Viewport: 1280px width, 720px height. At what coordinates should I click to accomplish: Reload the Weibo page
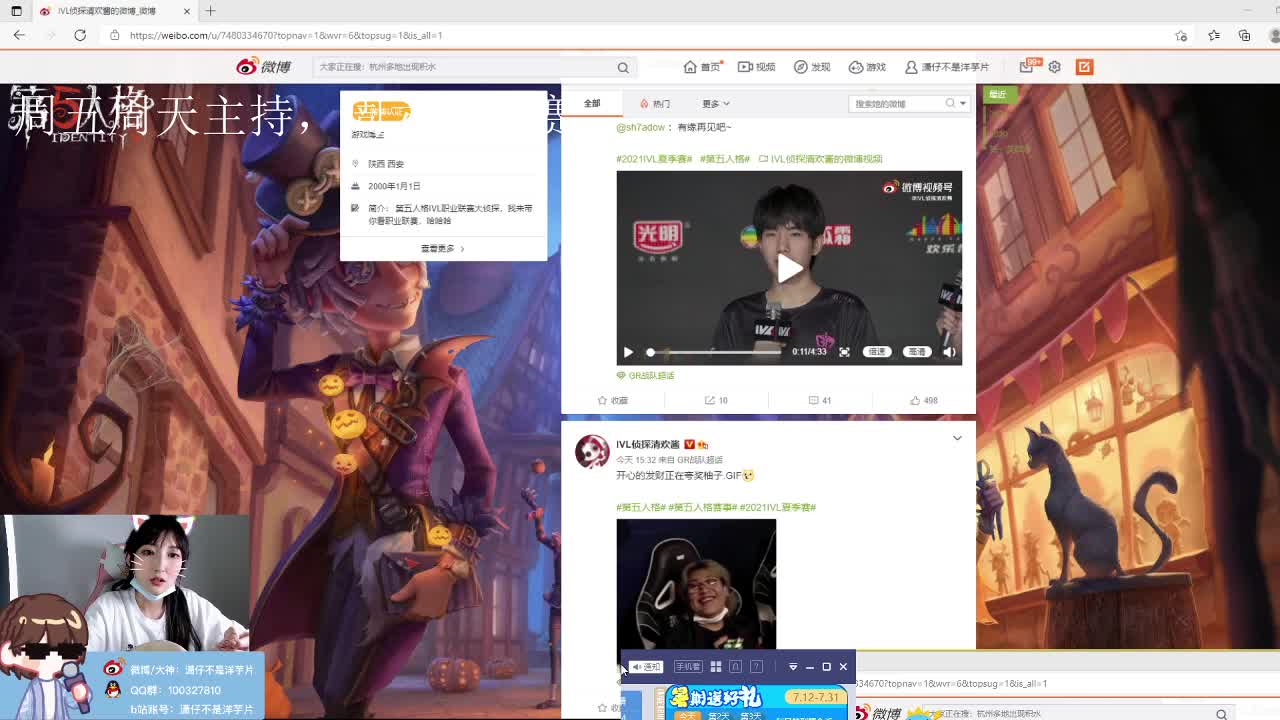tap(80, 35)
